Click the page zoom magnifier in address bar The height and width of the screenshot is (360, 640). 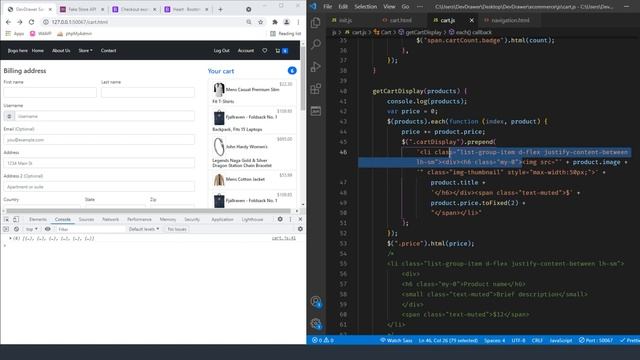coord(249,22)
